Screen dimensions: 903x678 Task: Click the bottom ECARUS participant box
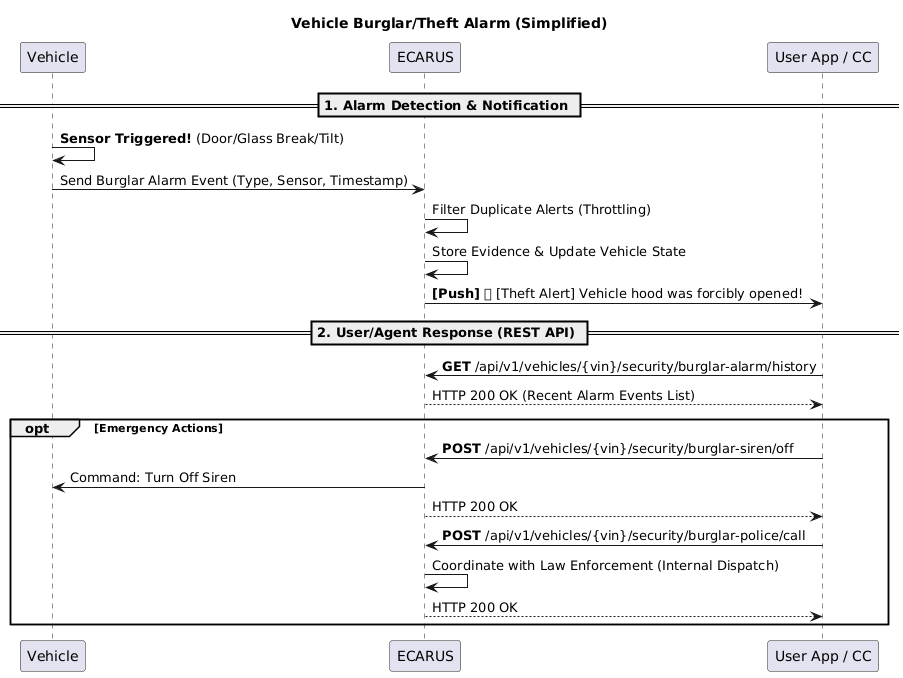424,656
